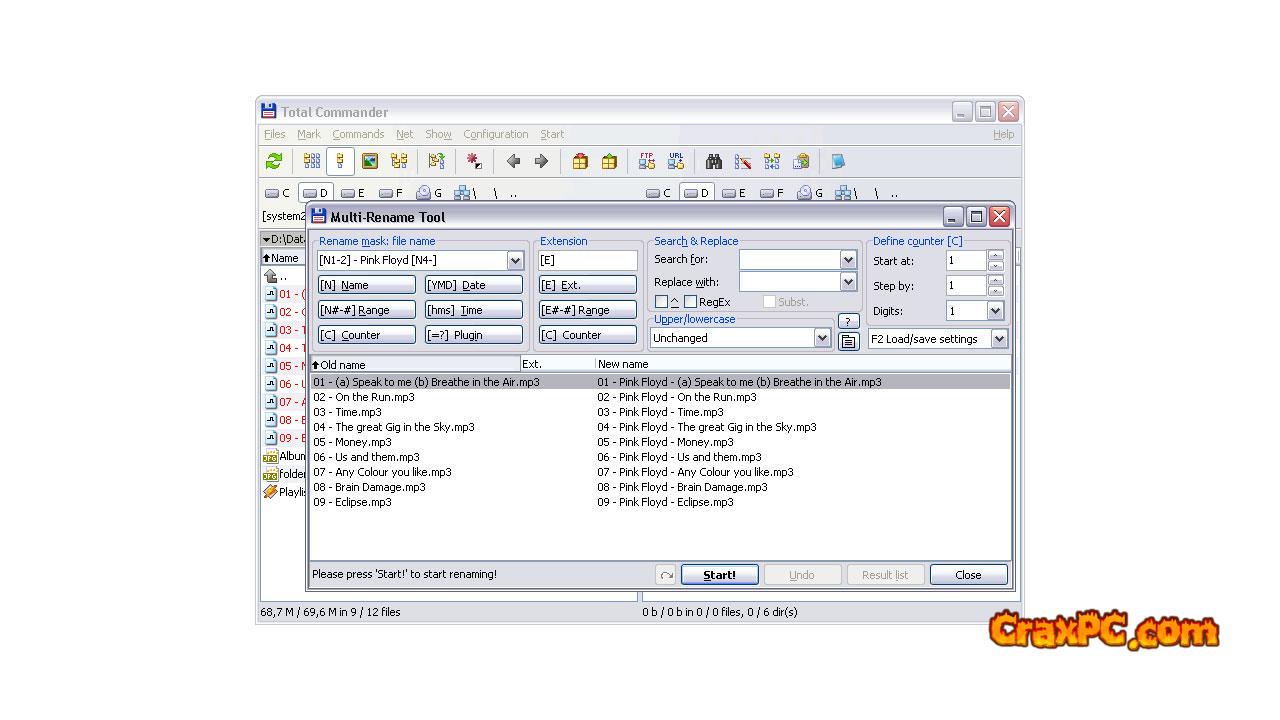
Task: Click the [hms] Time button
Action: (x=474, y=310)
